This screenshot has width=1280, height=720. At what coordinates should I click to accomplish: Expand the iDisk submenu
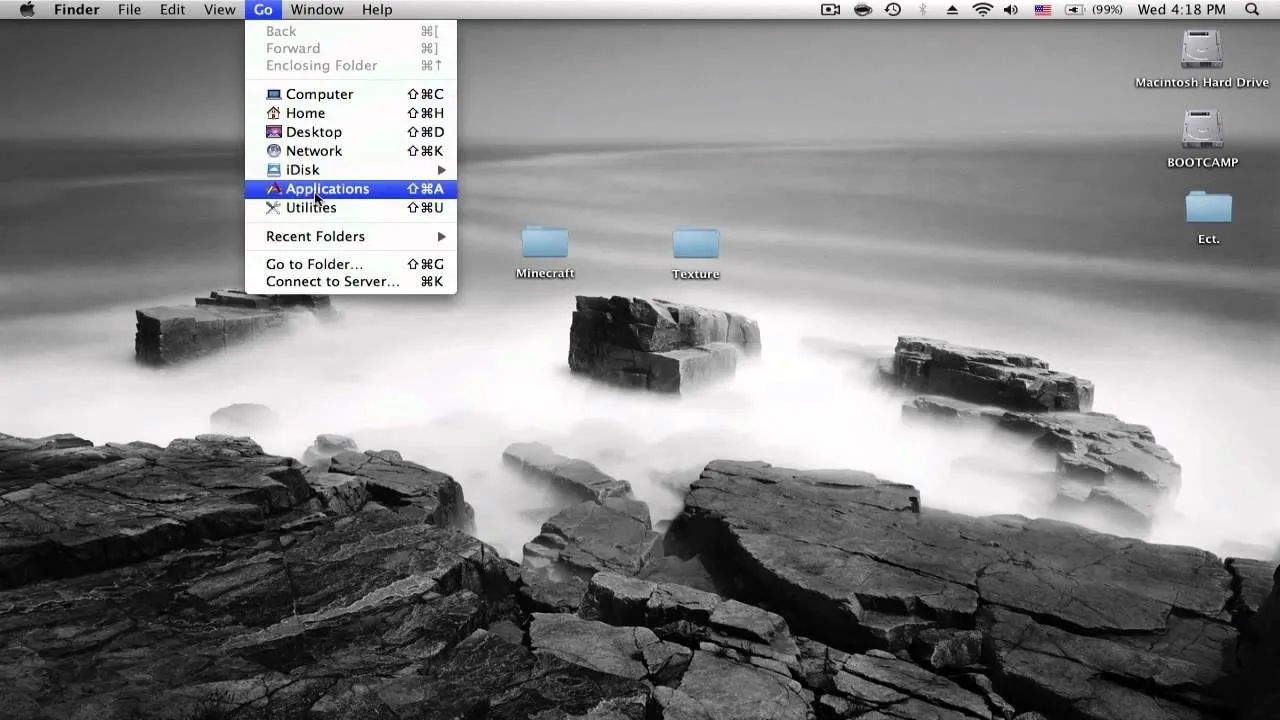pyautogui.click(x=351, y=170)
